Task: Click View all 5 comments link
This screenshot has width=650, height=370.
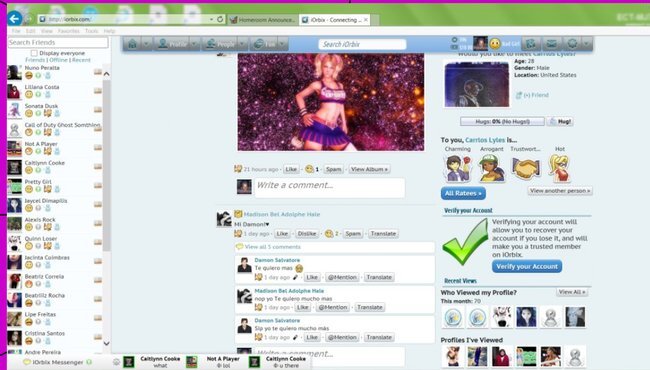Action: pyautogui.click(x=272, y=247)
